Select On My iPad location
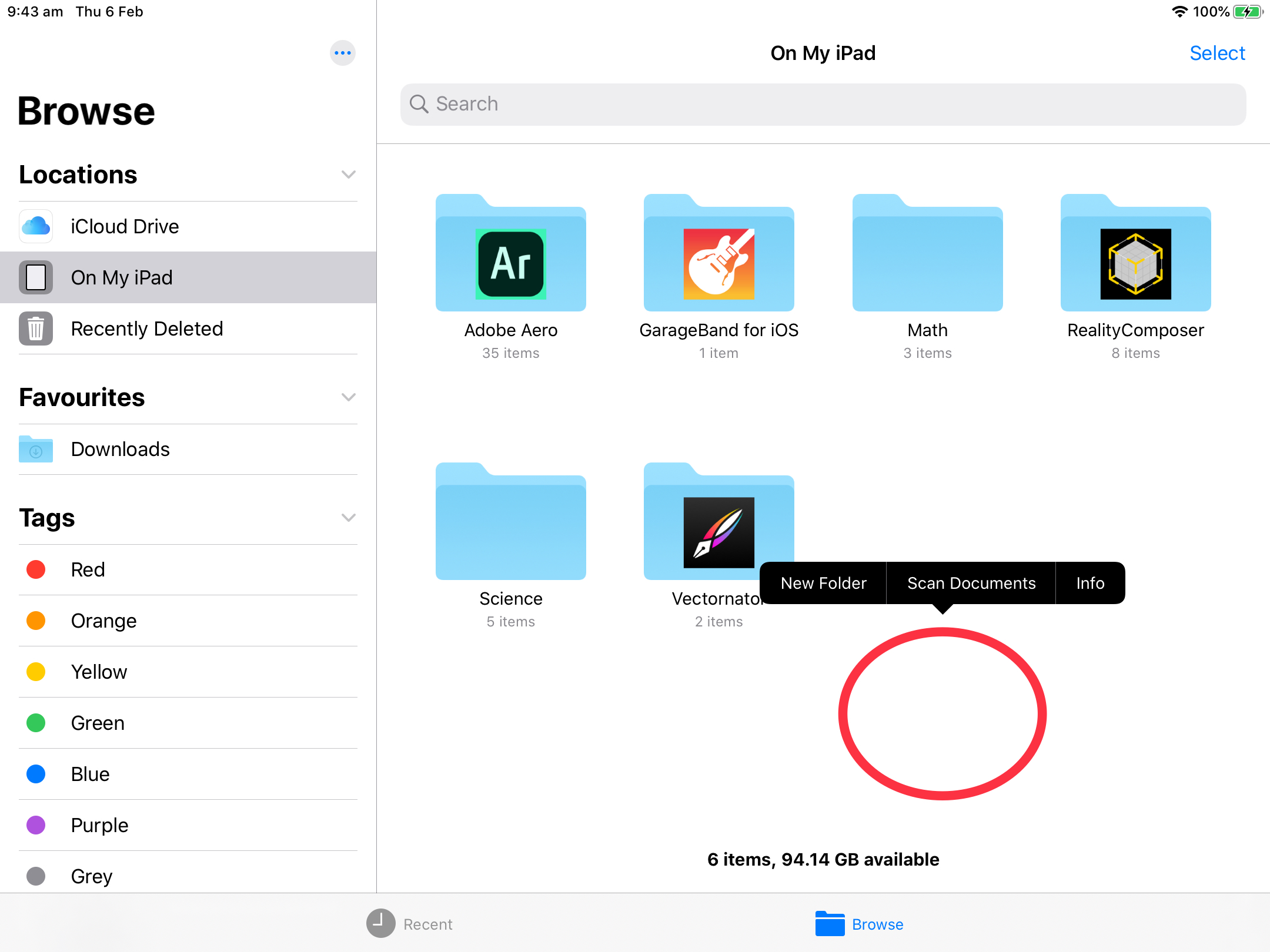Viewport: 1270px width, 952px height. coord(188,277)
